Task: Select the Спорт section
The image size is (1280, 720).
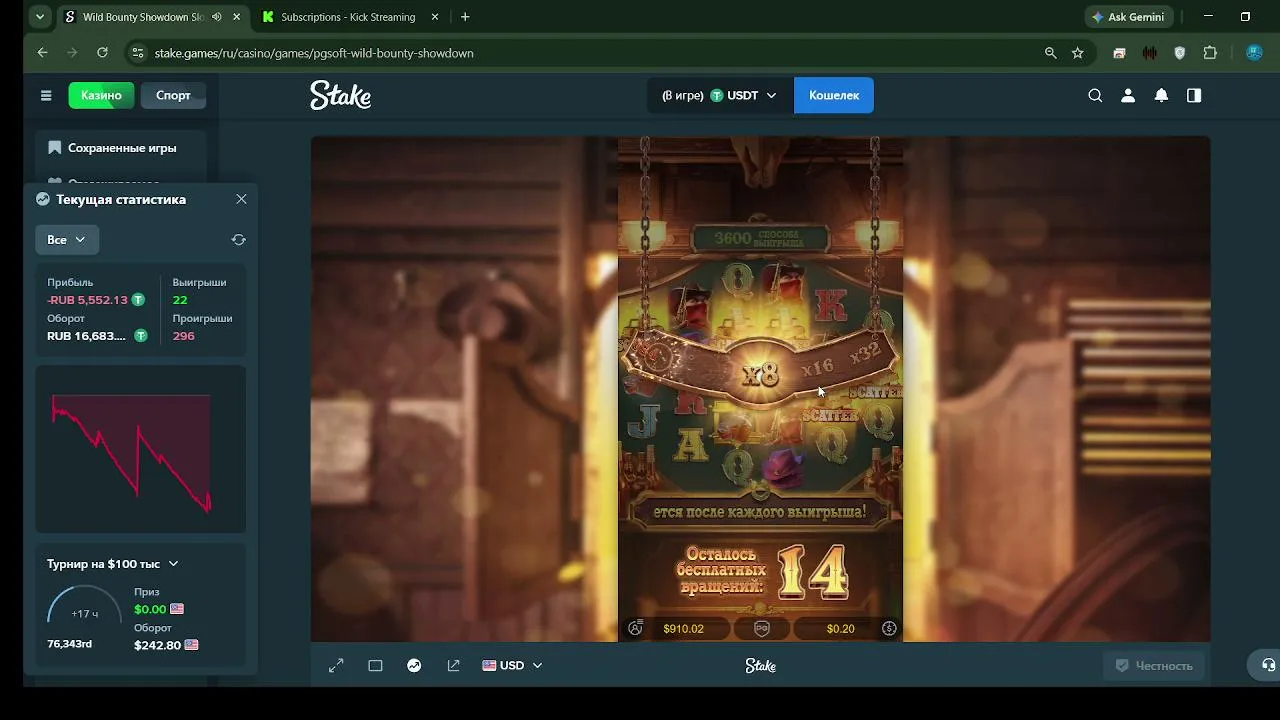Action: pos(173,96)
